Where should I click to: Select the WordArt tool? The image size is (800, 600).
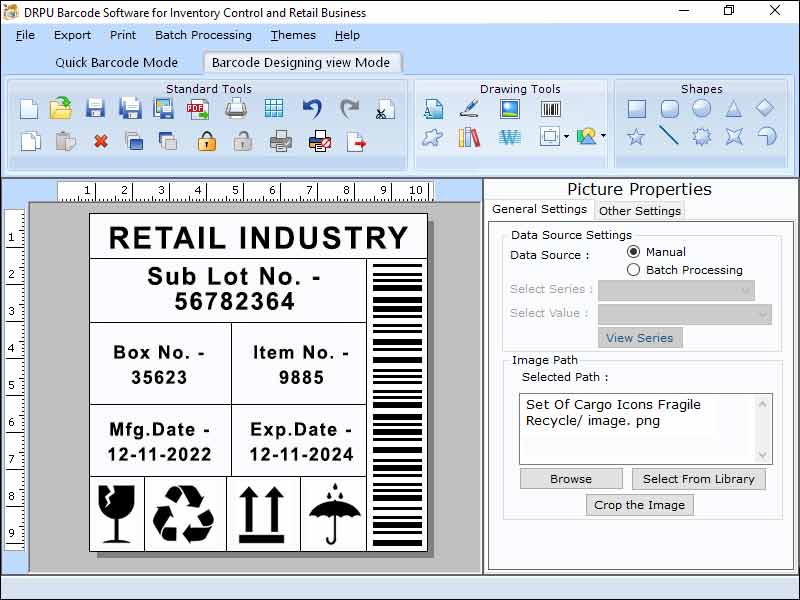[x=509, y=137]
